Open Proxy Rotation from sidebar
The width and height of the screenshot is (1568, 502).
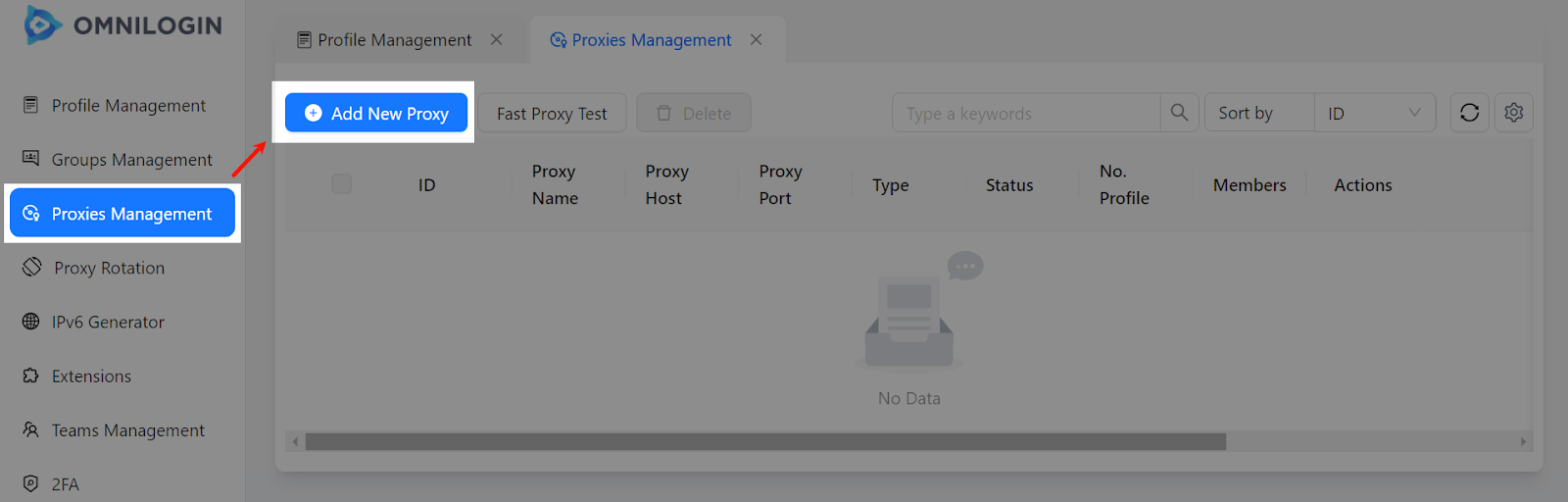109,268
